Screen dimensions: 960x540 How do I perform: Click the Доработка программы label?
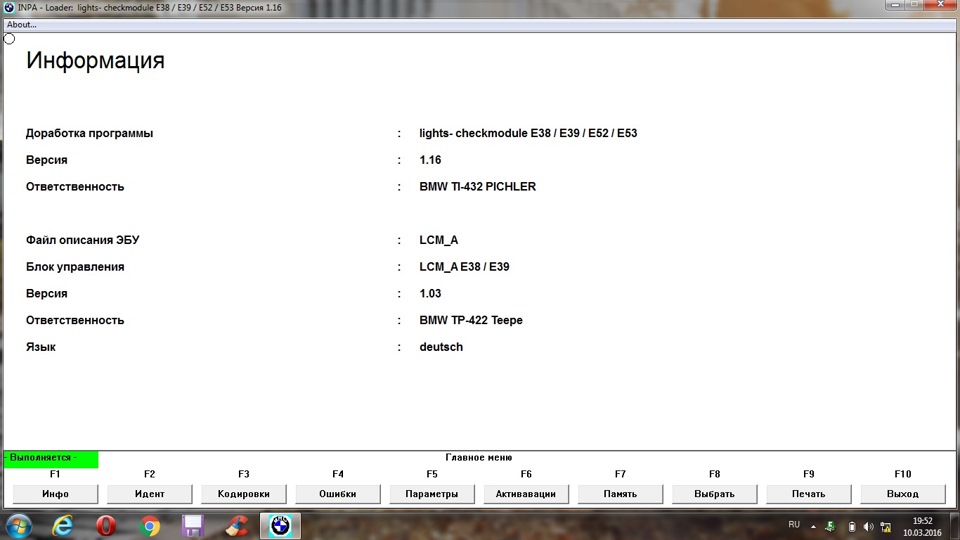[x=89, y=133]
